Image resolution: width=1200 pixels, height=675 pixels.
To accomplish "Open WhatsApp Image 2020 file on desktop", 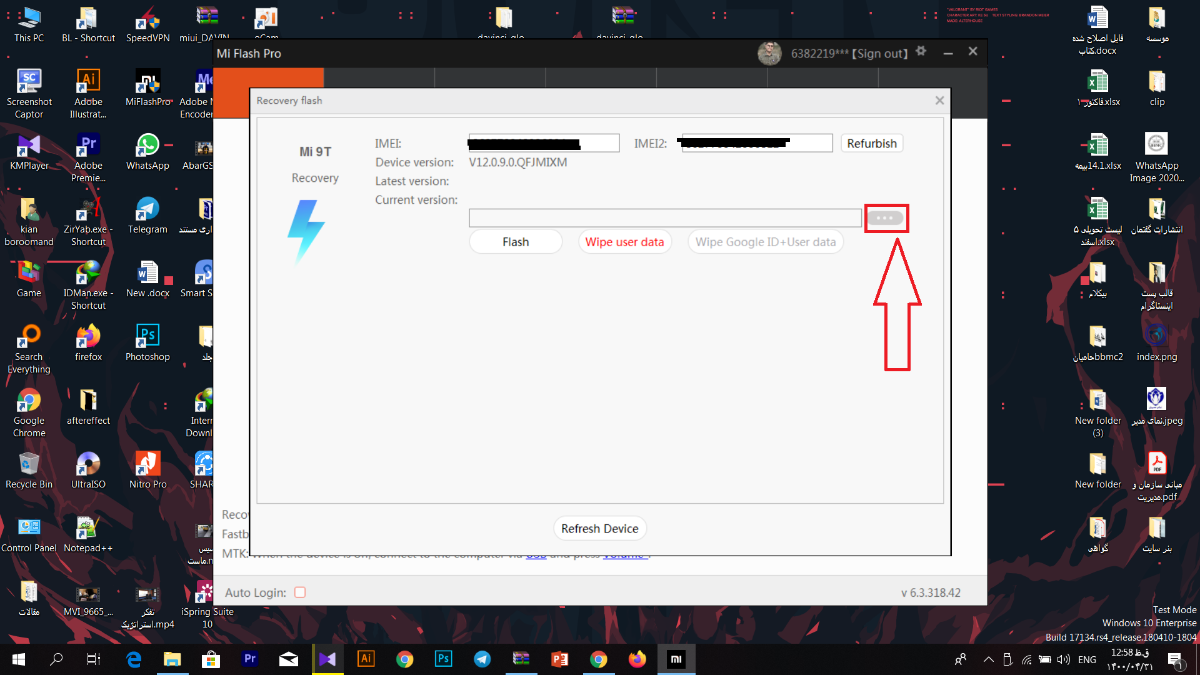I will click(x=1157, y=158).
